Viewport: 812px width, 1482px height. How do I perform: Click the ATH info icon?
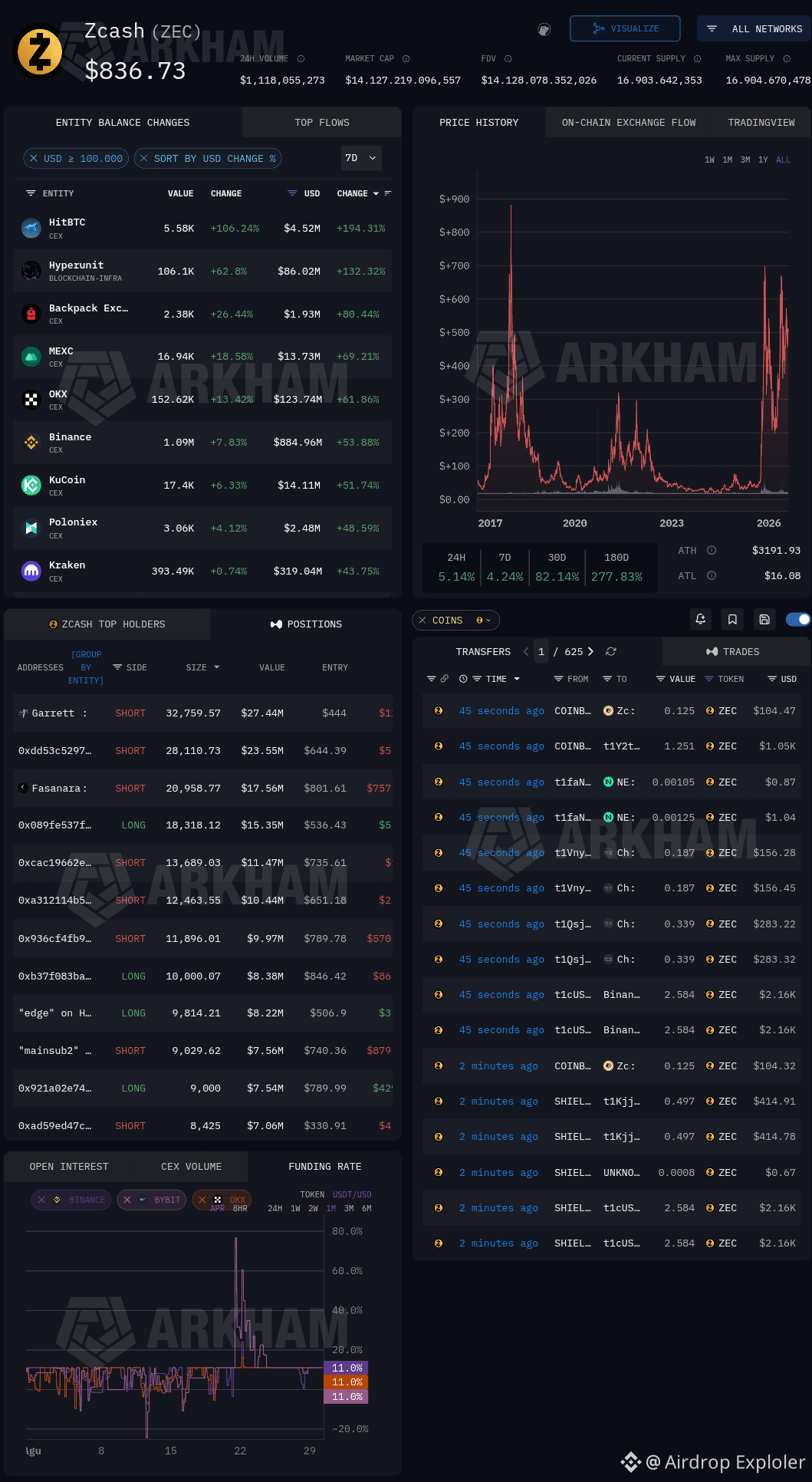[712, 550]
